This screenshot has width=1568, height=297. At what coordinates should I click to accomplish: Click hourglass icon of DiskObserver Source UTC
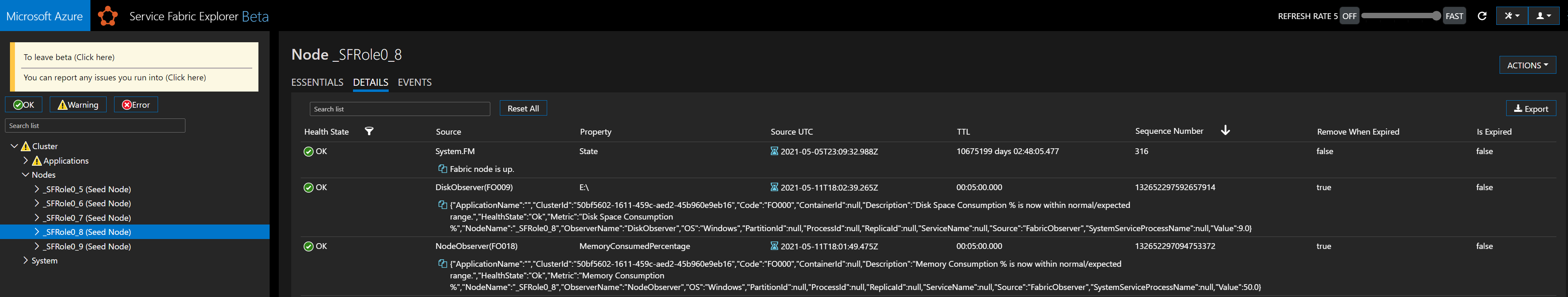click(774, 187)
